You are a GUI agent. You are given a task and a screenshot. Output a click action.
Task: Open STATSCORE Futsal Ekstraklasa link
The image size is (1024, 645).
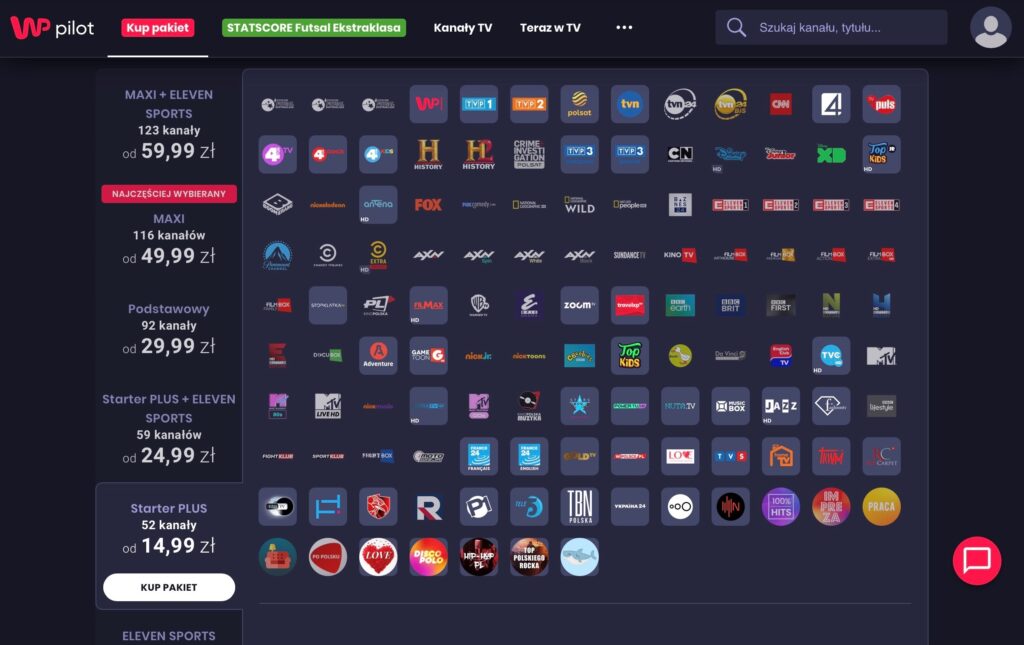pos(314,28)
